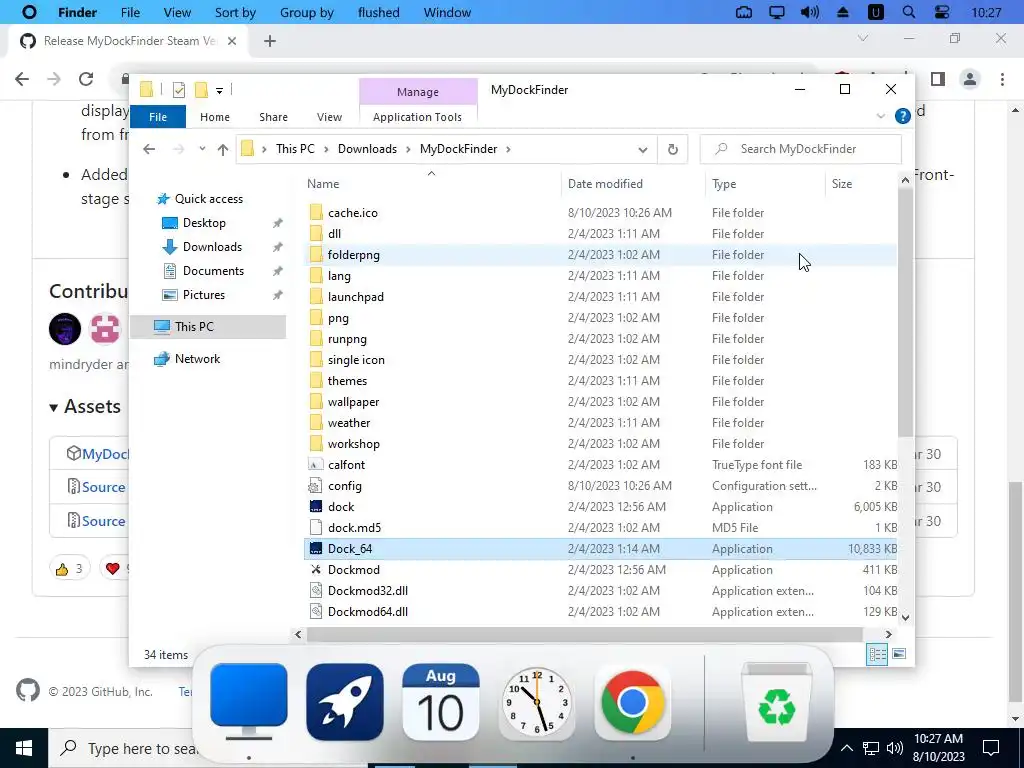Open the File tab in Explorer
The height and width of the screenshot is (768, 1024).
click(x=158, y=117)
